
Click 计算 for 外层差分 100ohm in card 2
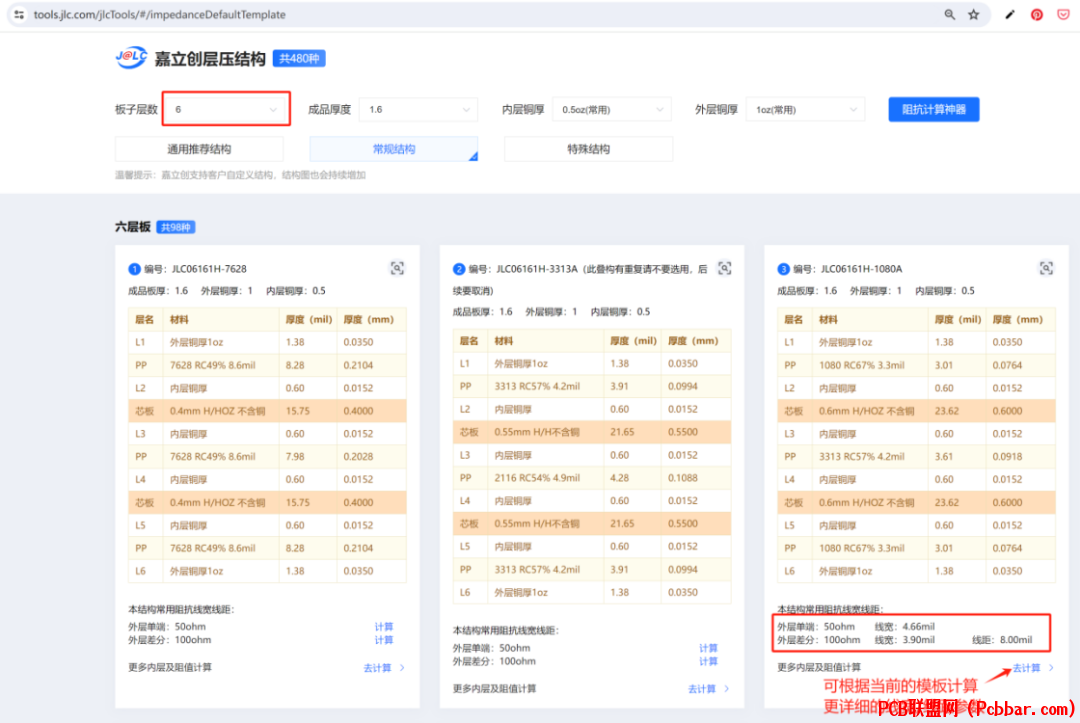pyautogui.click(x=708, y=661)
